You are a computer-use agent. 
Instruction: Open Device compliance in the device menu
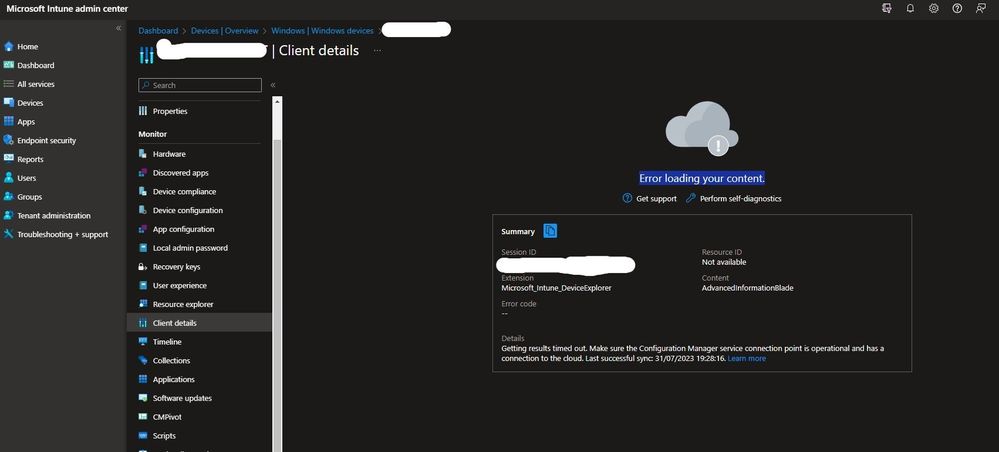(184, 191)
